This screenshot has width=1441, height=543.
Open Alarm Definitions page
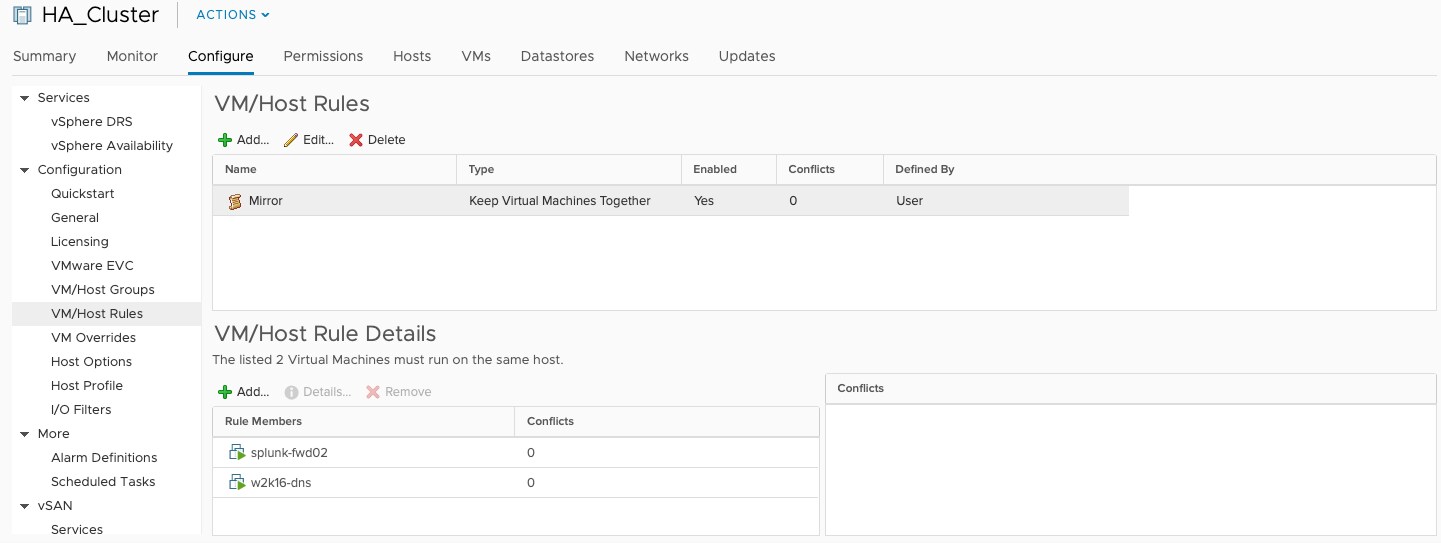point(104,458)
